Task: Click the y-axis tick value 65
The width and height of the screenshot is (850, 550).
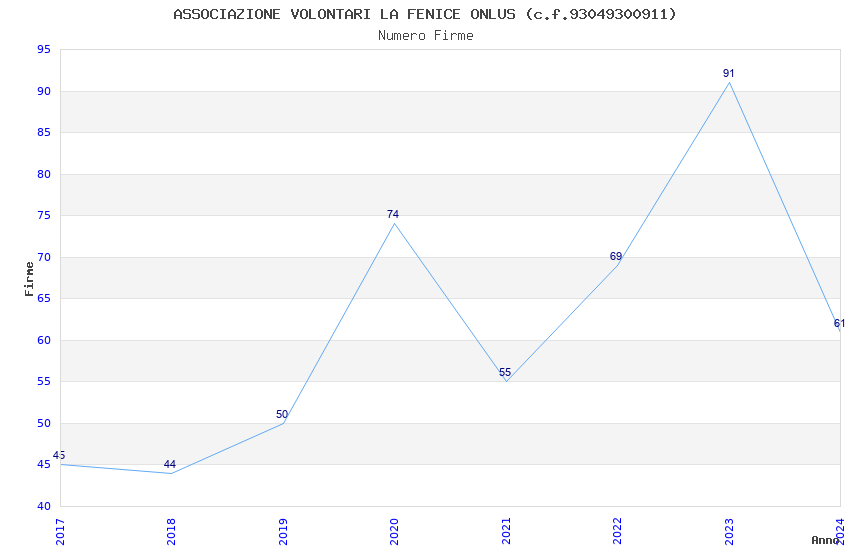Action: pos(44,298)
